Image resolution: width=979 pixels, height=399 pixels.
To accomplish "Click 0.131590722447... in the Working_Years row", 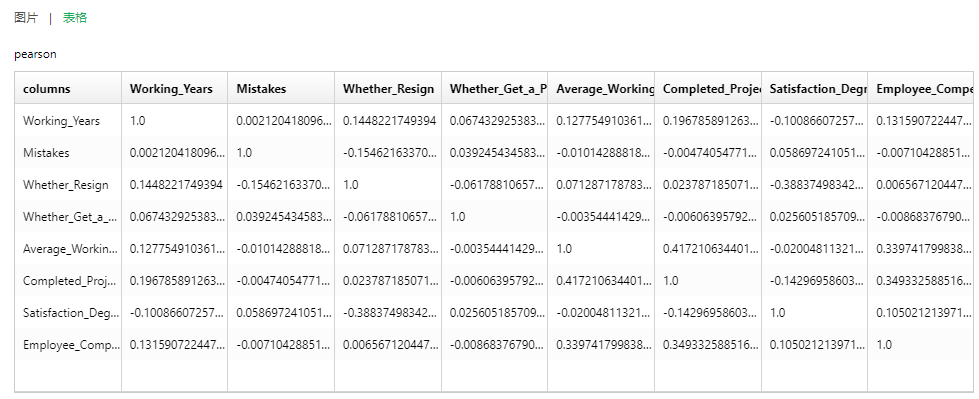I will [924, 121].
